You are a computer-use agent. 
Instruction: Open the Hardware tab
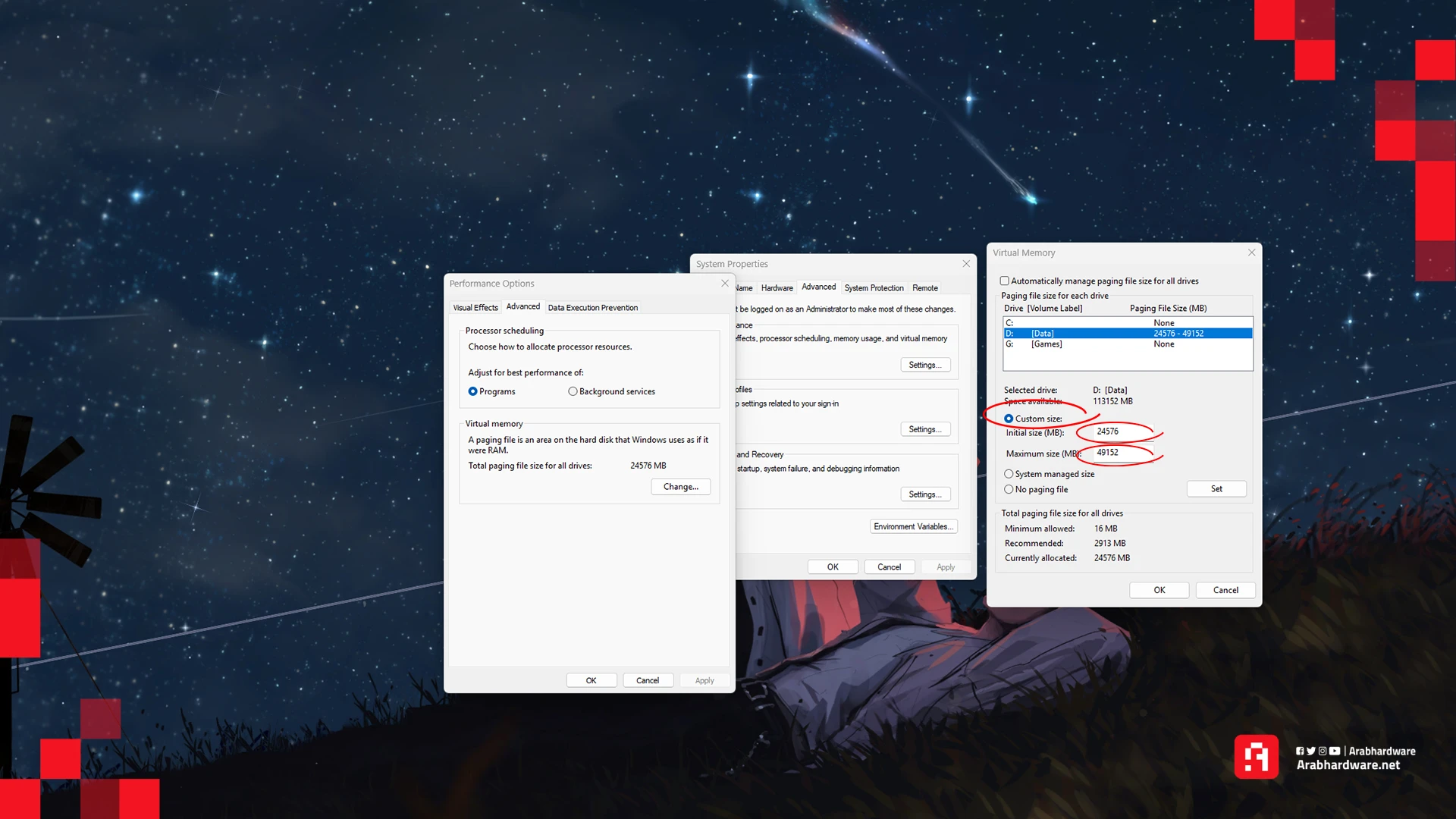(x=777, y=288)
